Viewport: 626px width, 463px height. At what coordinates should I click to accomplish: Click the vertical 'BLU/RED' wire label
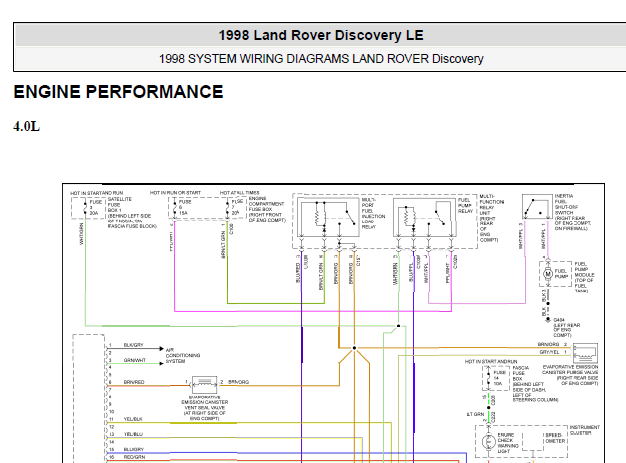(x=298, y=273)
